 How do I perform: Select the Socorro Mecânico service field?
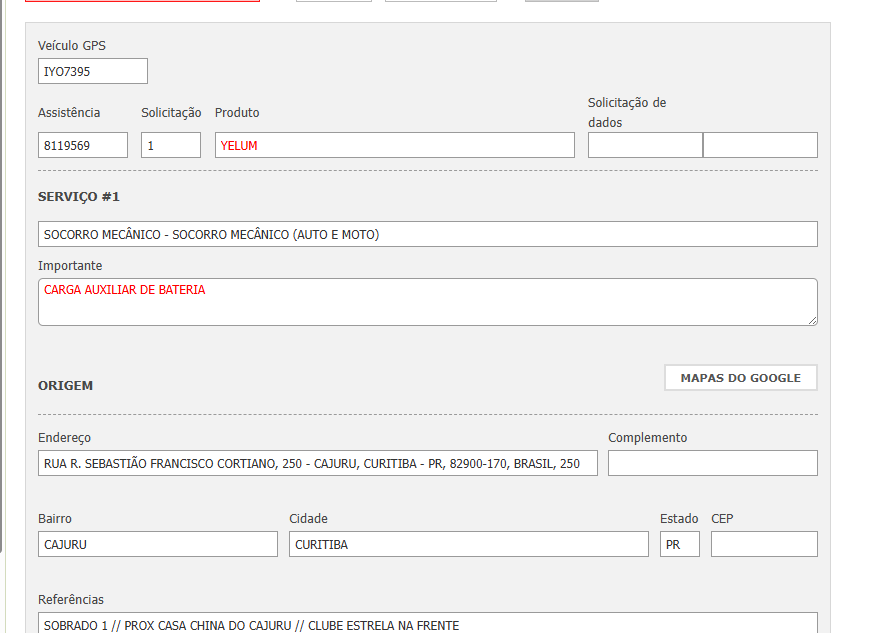(x=427, y=234)
